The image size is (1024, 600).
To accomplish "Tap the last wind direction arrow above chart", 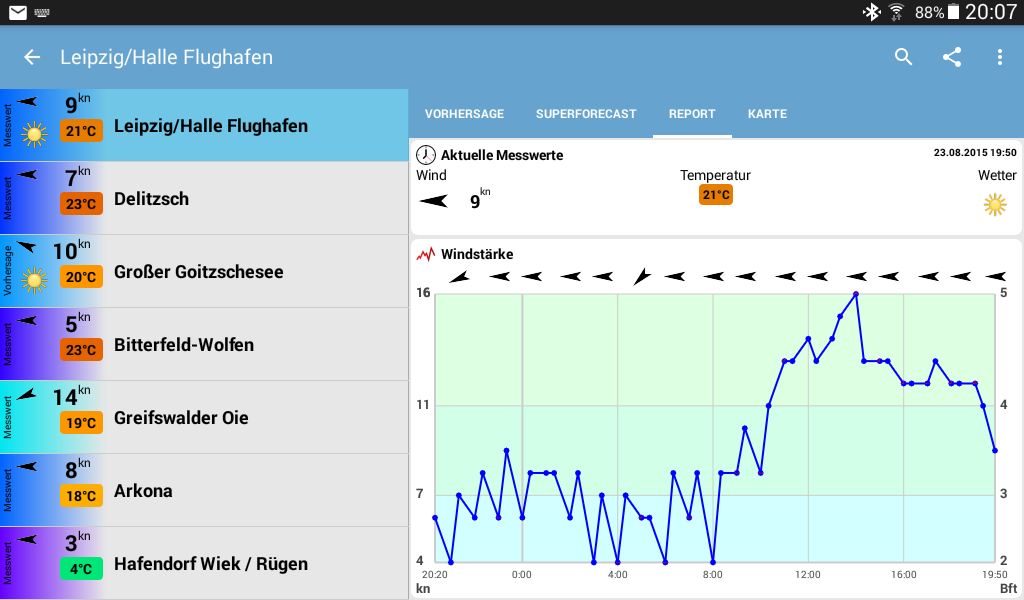I will click(996, 277).
